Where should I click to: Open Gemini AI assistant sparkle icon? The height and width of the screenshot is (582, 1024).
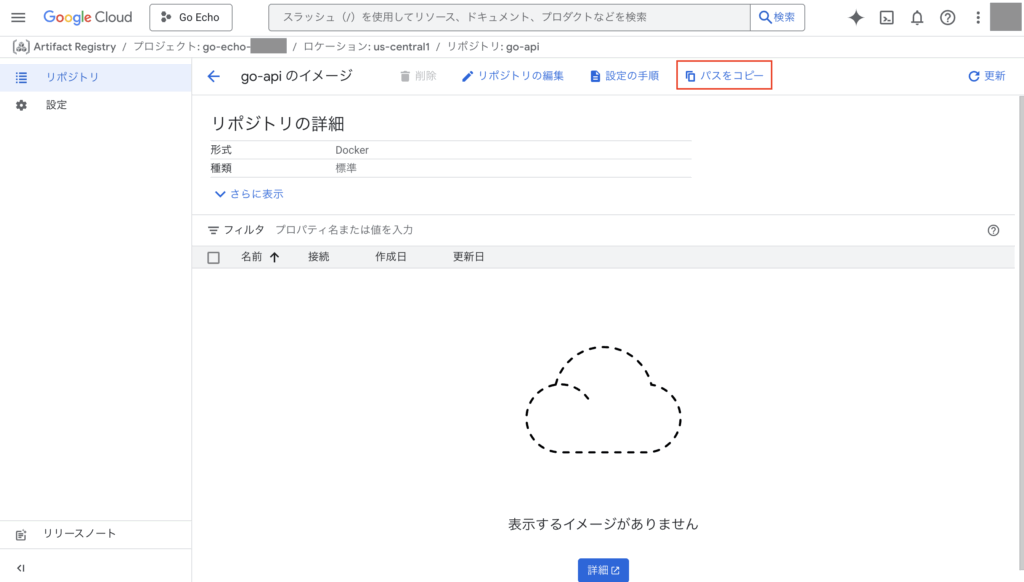pyautogui.click(x=856, y=18)
